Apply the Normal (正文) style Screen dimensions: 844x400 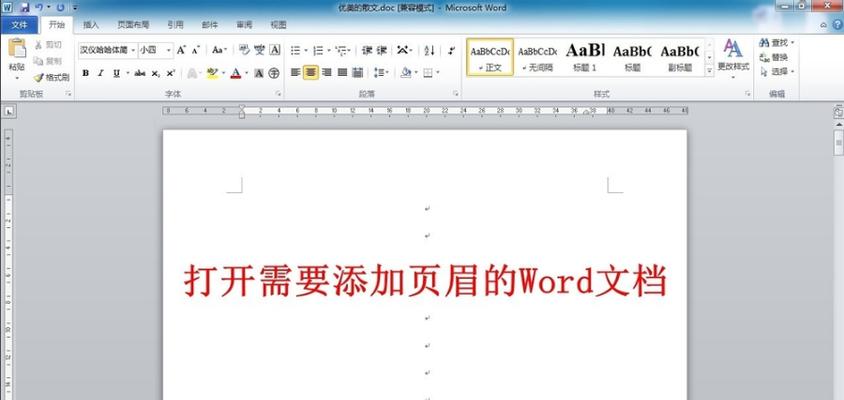[490, 57]
